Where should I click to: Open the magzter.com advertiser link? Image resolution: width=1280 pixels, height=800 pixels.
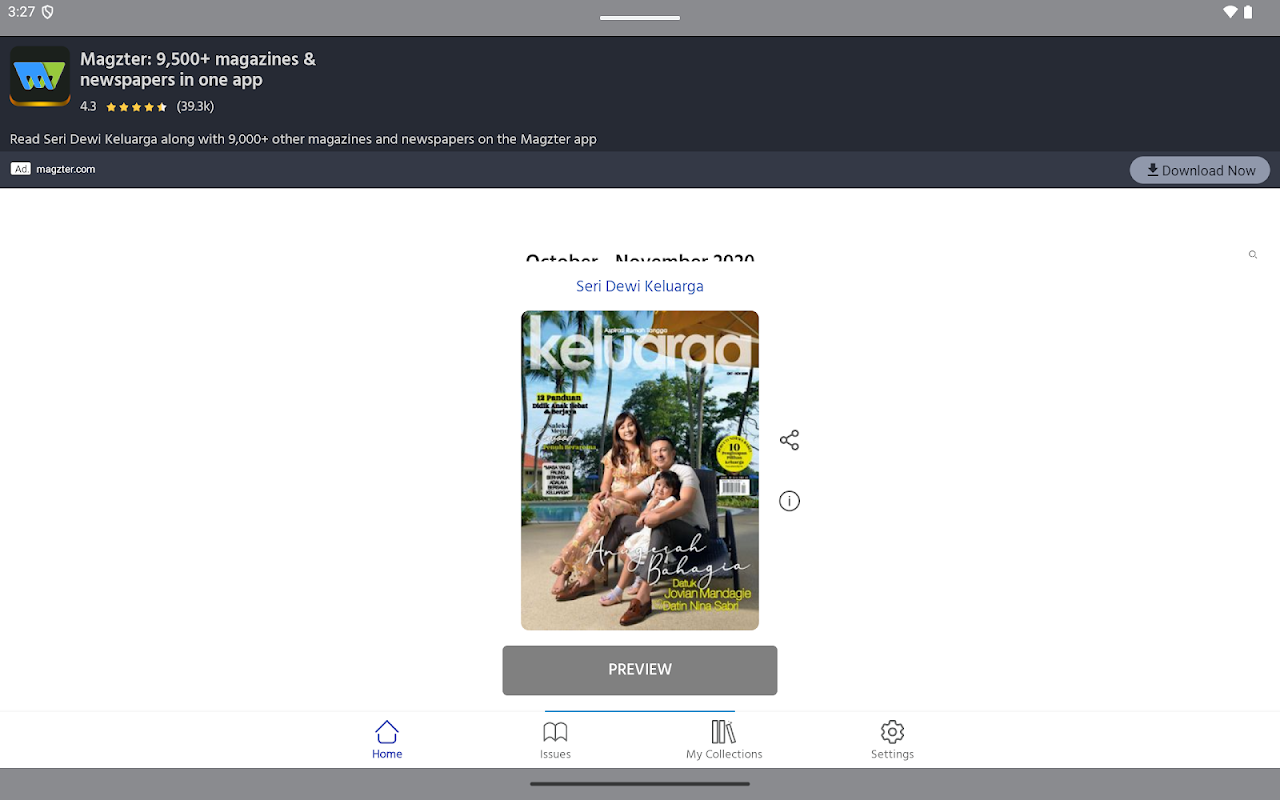[66, 169]
